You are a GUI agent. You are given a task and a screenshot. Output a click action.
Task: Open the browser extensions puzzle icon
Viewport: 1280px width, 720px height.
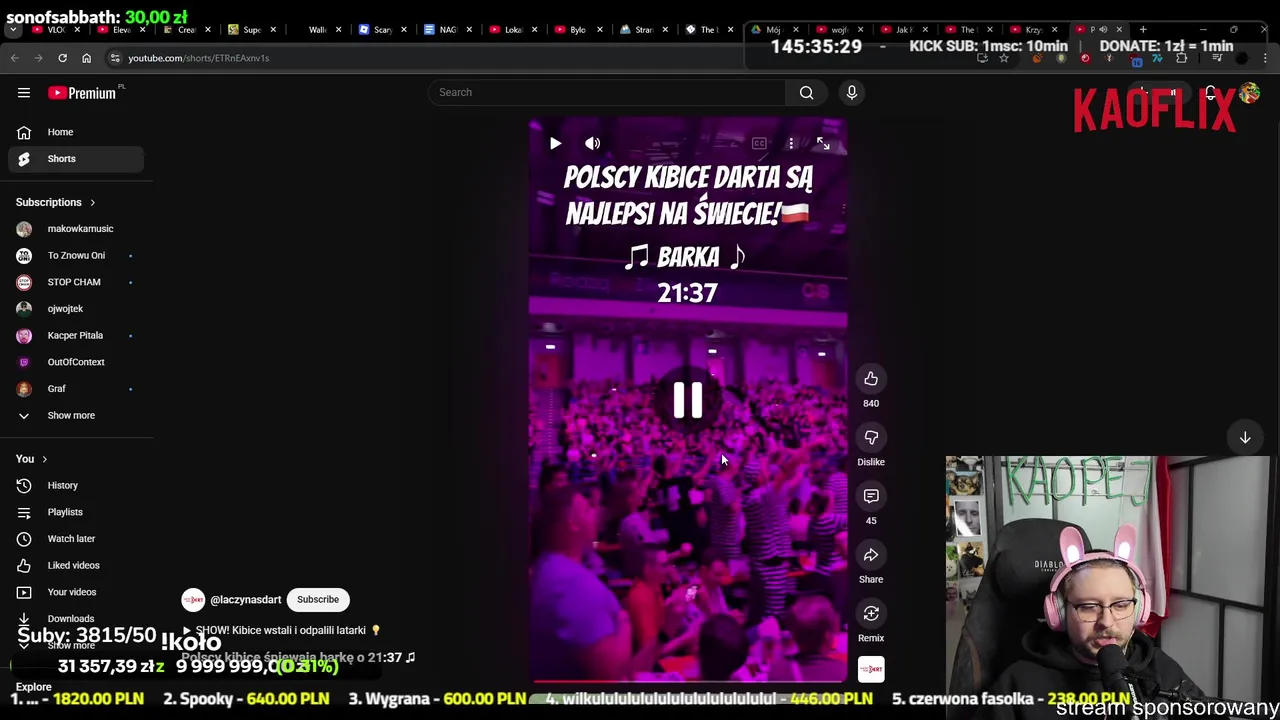tap(1181, 58)
